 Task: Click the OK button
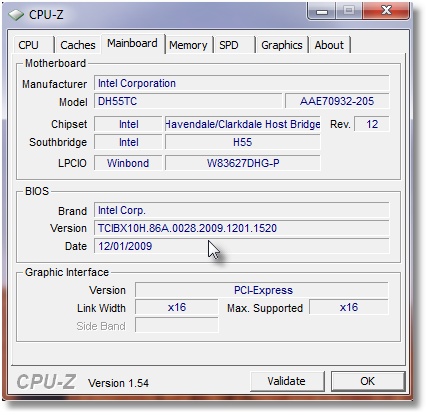(x=368, y=381)
